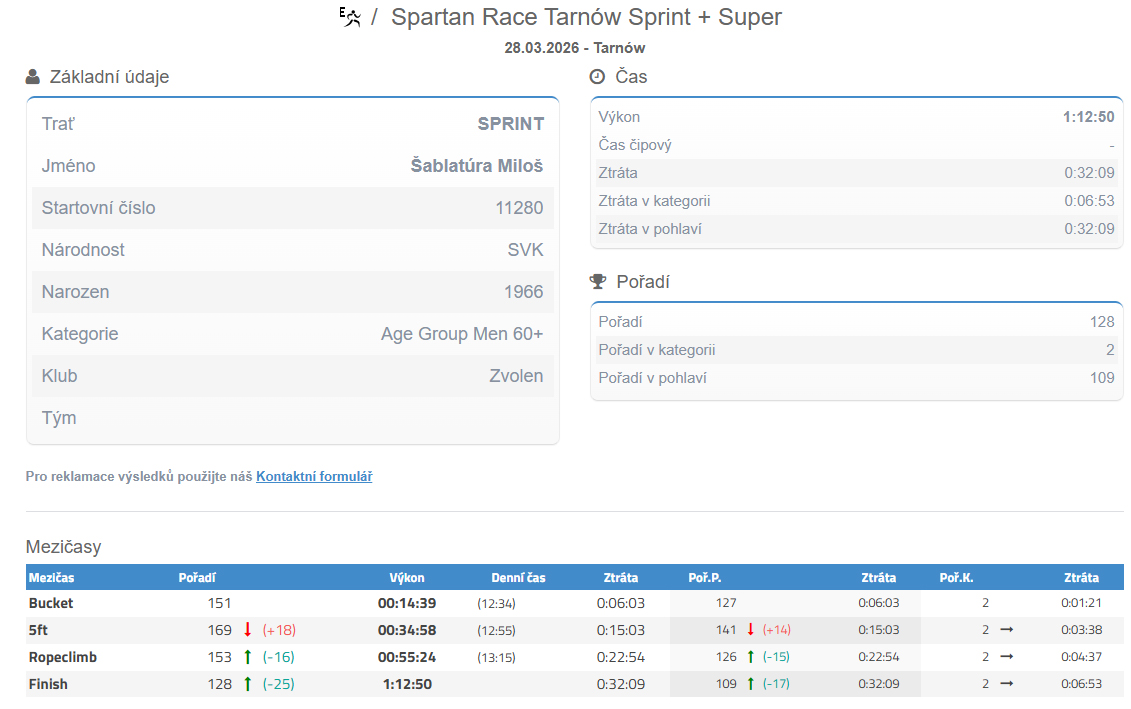Click green up arrow in Ropeclimb Pořadí column
This screenshot has width=1131, height=709.
tap(248, 657)
